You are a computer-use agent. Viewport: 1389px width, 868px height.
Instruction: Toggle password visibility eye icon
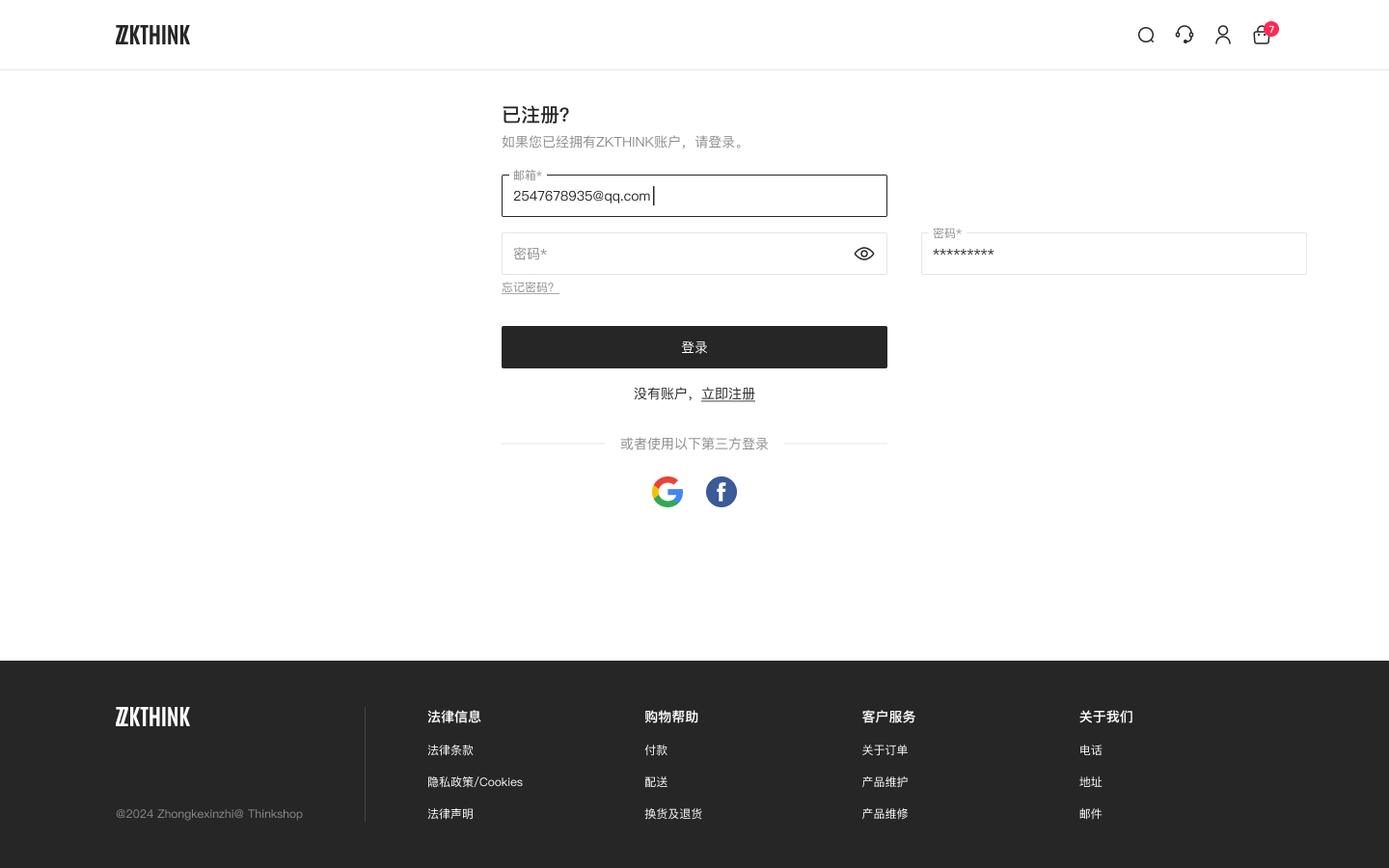click(x=864, y=254)
